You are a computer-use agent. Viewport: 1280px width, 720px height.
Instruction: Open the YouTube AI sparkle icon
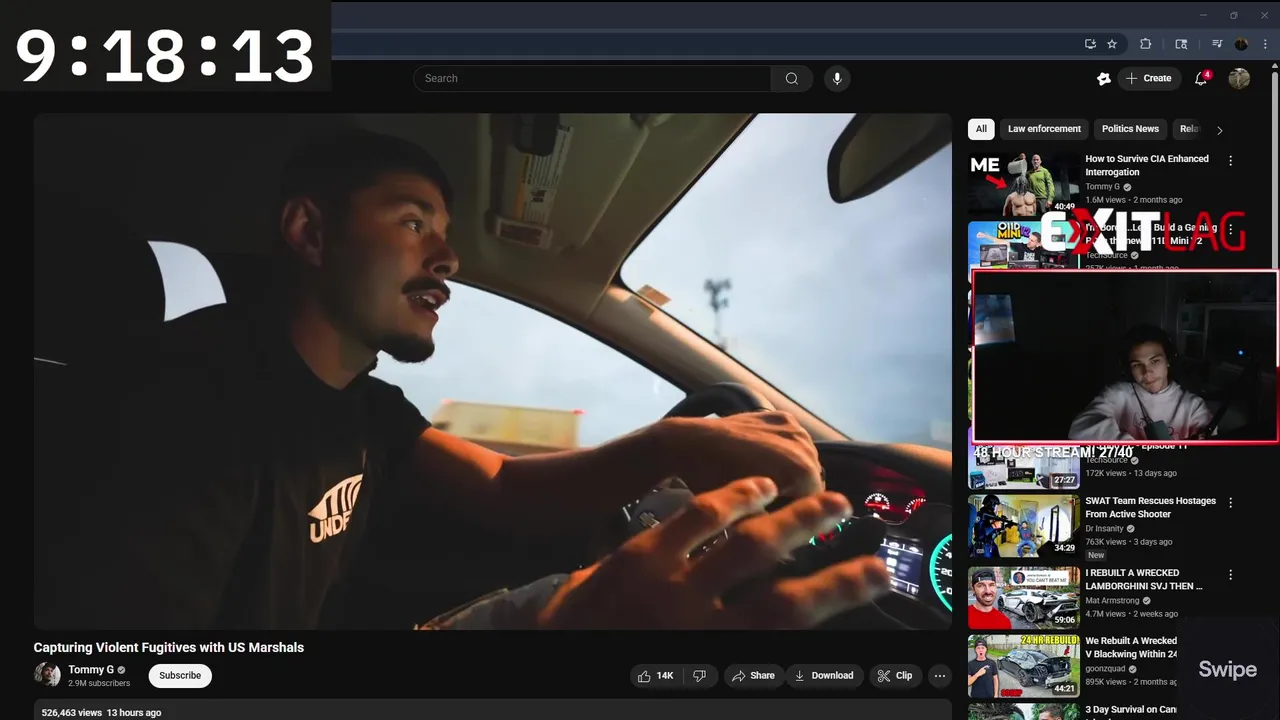click(x=1104, y=78)
